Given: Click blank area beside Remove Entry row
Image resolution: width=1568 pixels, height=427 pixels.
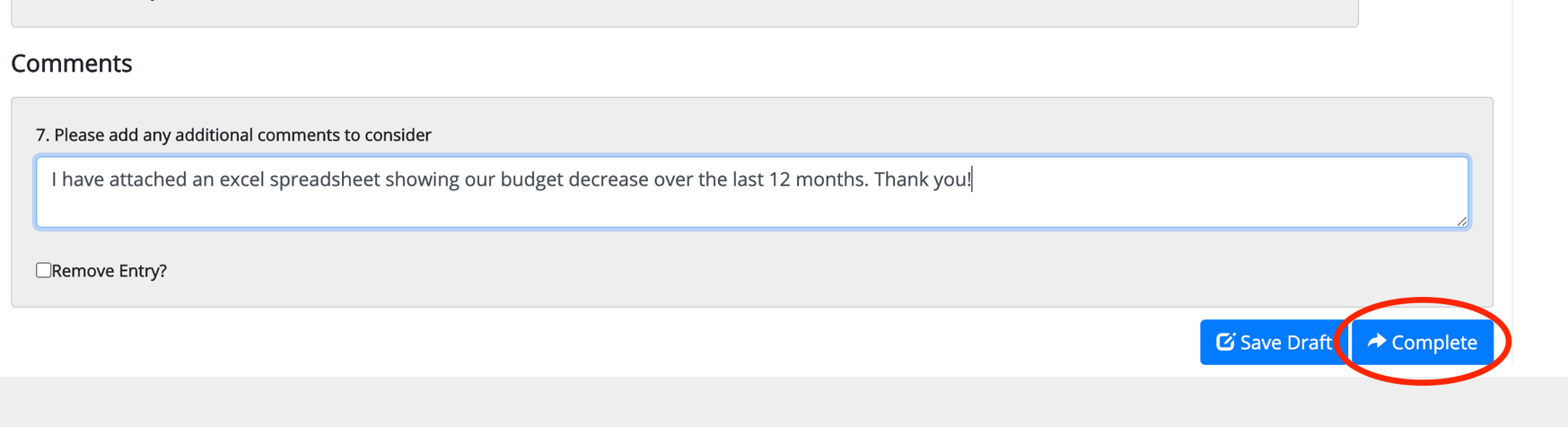Looking at the screenshot, I should pos(808,271).
